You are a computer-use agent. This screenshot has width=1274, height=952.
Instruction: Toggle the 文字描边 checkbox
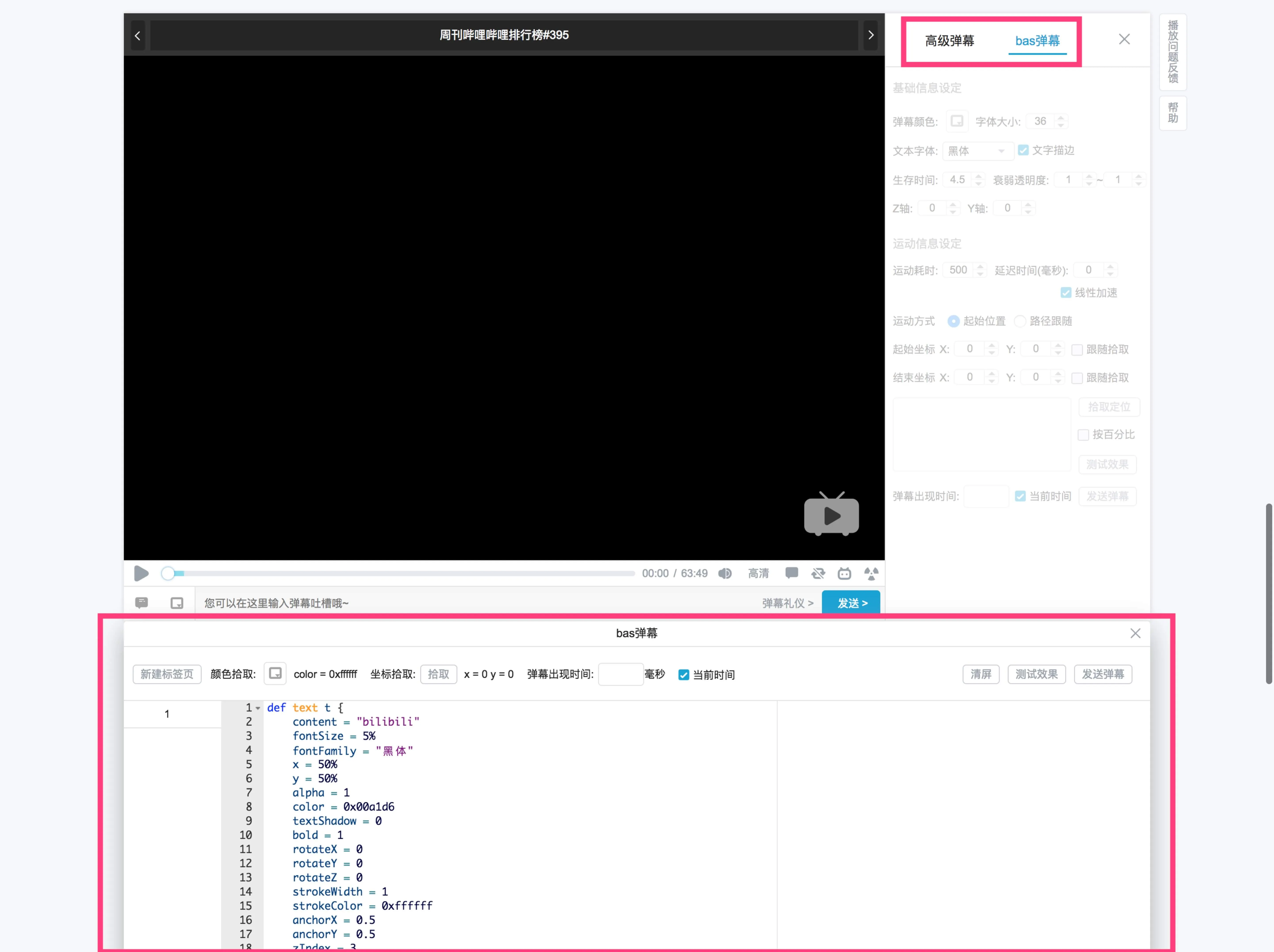(1023, 150)
